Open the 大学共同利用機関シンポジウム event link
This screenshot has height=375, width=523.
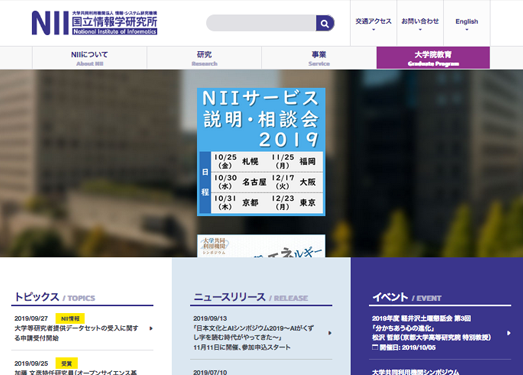coord(416,372)
